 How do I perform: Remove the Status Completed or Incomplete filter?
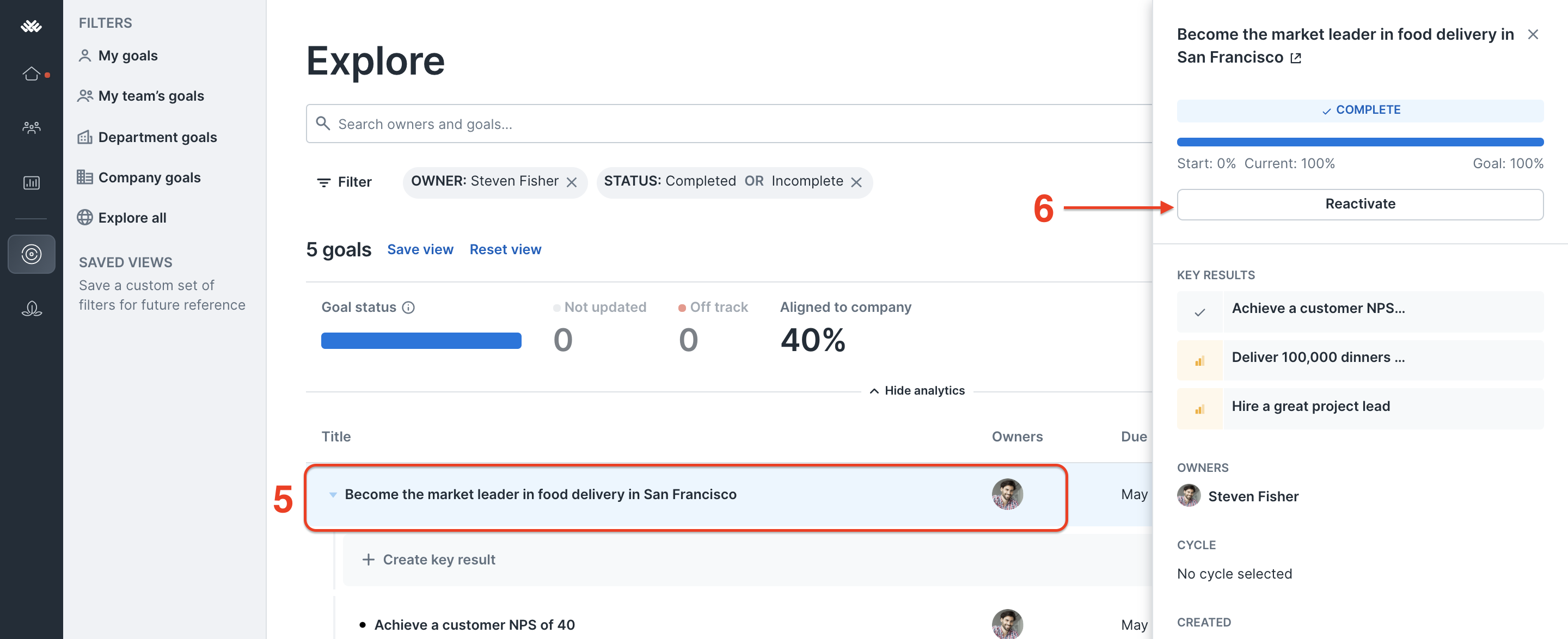point(856,182)
